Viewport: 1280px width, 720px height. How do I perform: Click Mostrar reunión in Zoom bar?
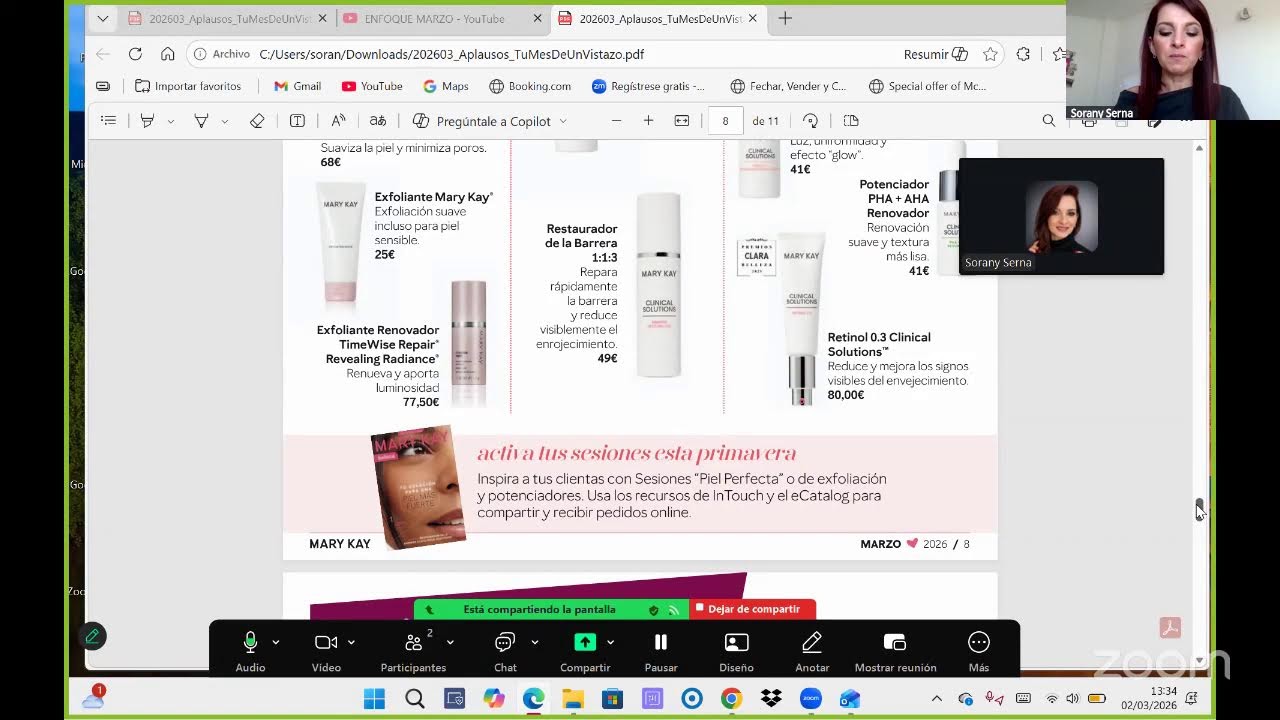(x=896, y=650)
